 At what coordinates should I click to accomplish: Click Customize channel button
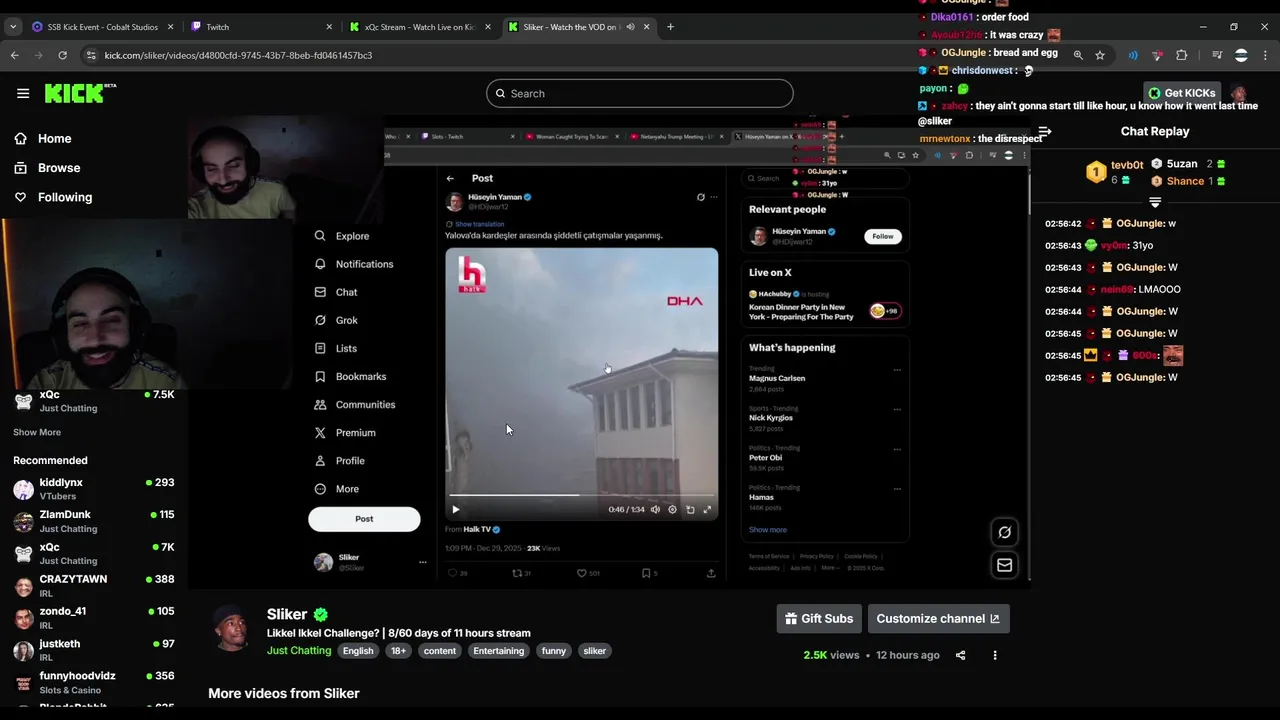938,618
